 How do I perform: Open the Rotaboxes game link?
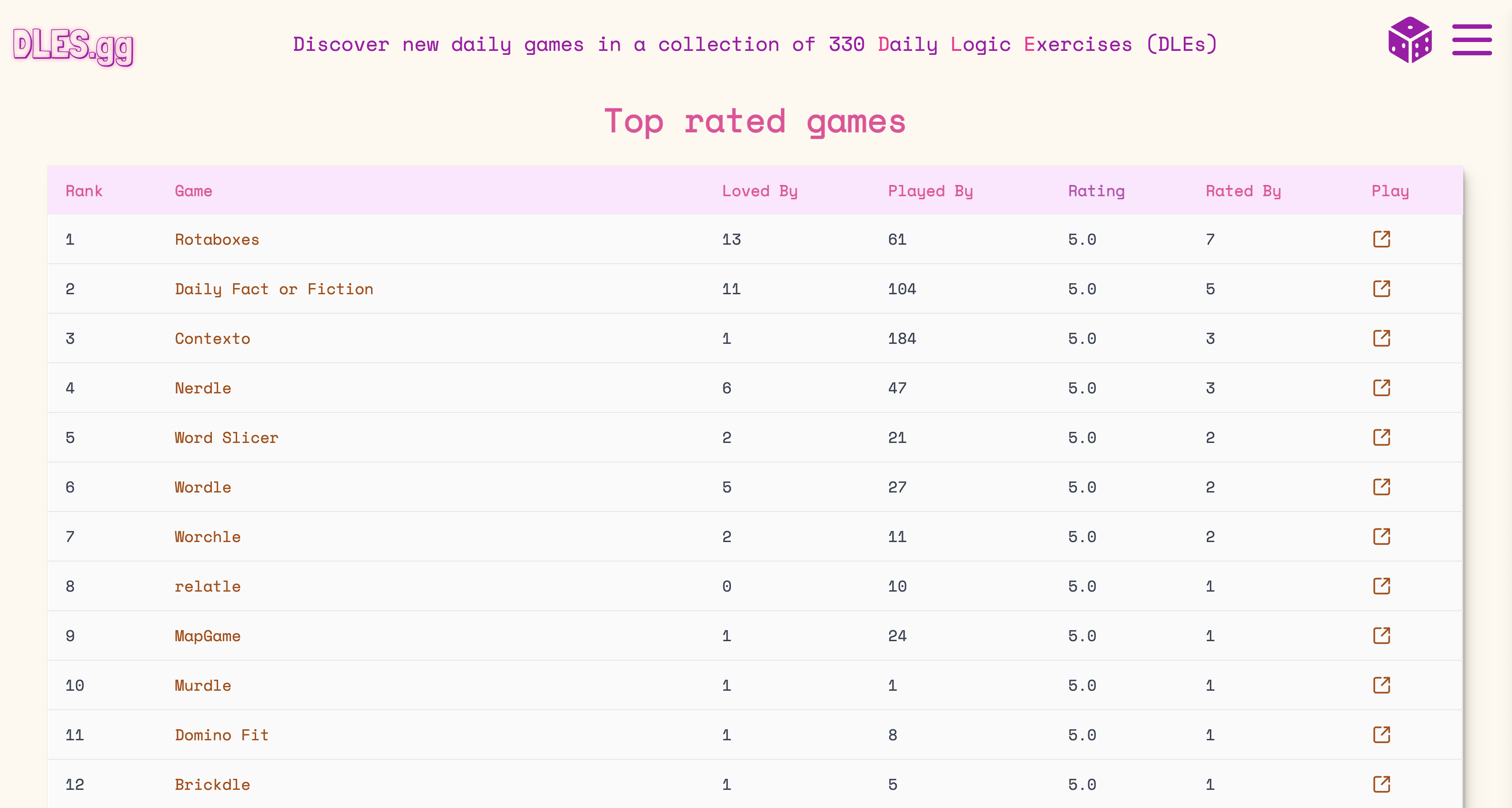click(x=217, y=239)
